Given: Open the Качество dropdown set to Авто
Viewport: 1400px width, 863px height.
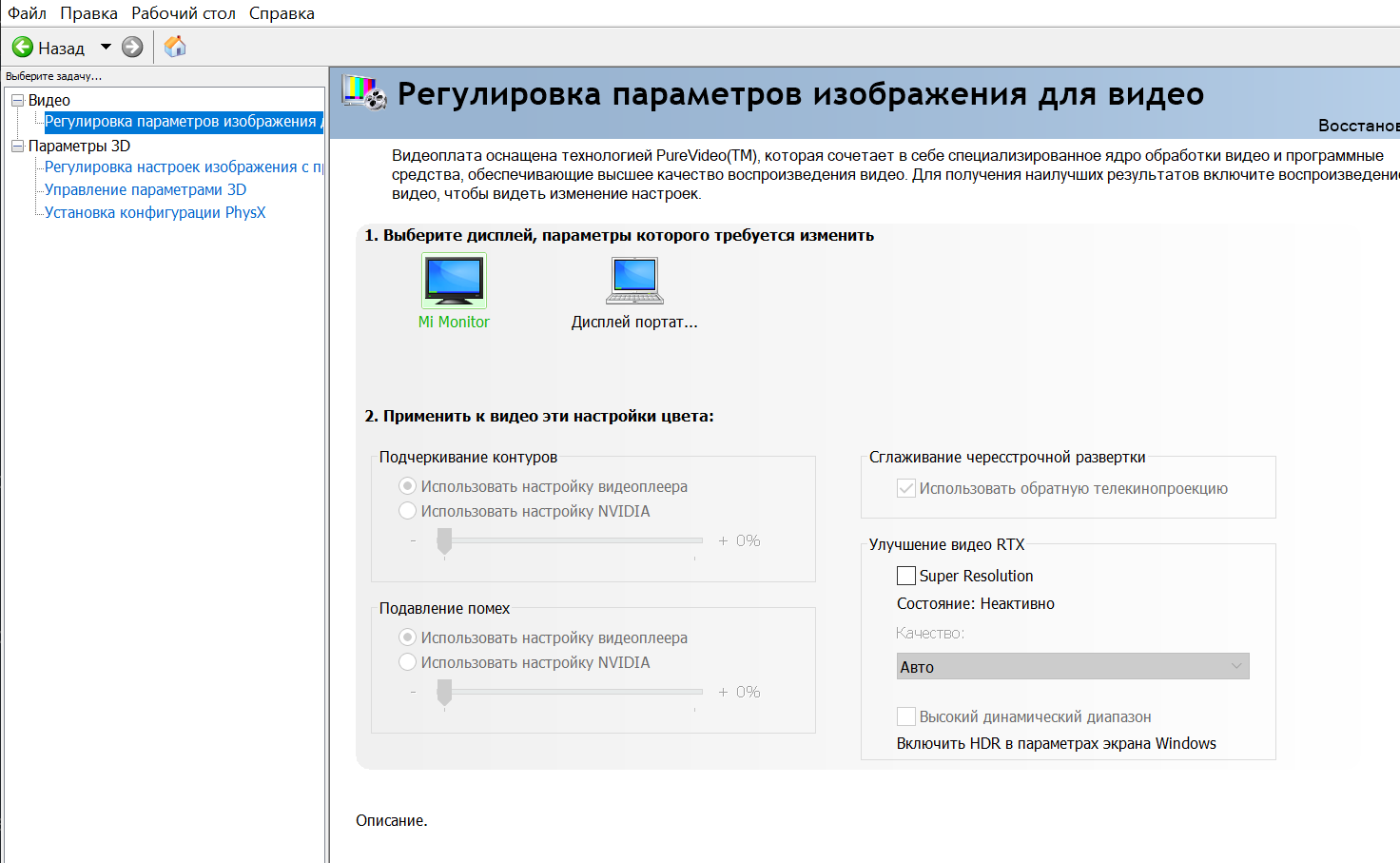Looking at the screenshot, I should tap(1073, 666).
